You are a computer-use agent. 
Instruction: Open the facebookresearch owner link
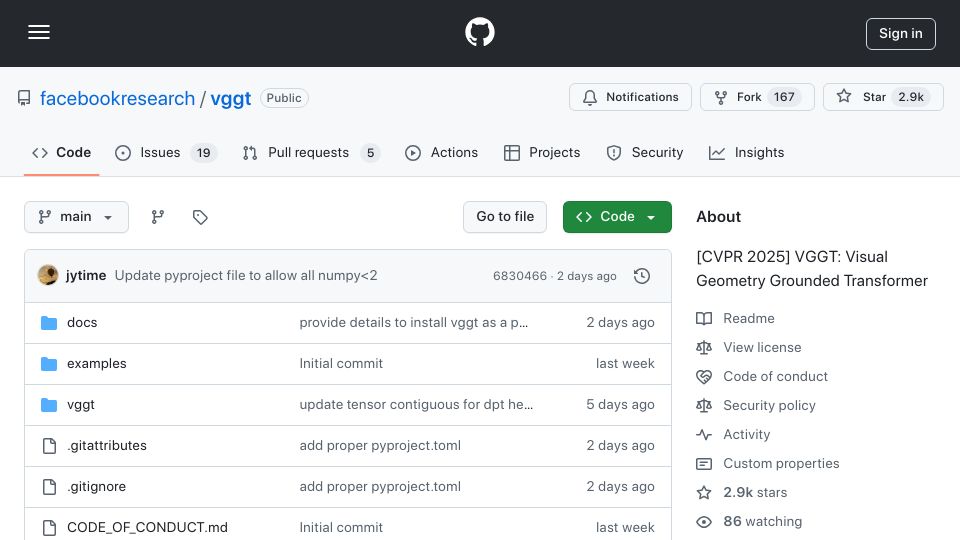[117, 98]
